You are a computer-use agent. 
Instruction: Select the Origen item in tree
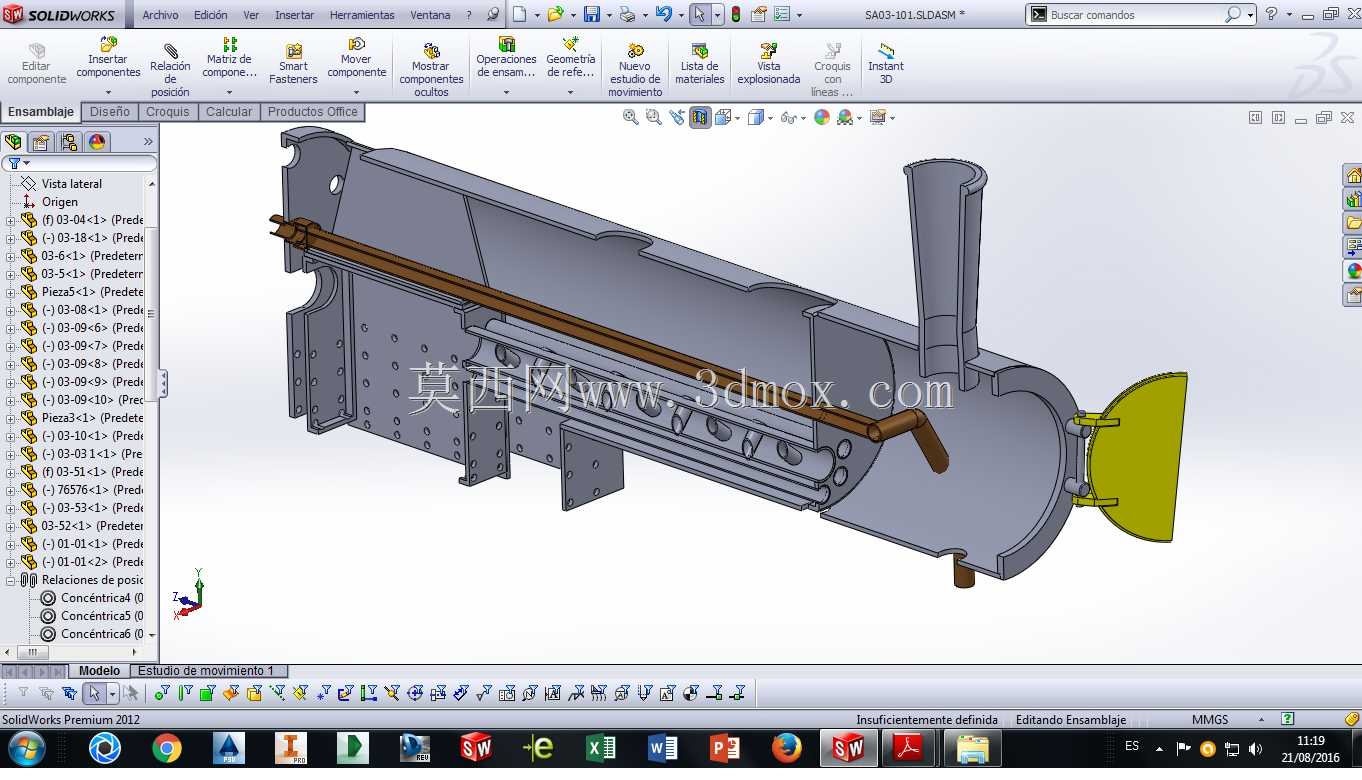[62, 202]
